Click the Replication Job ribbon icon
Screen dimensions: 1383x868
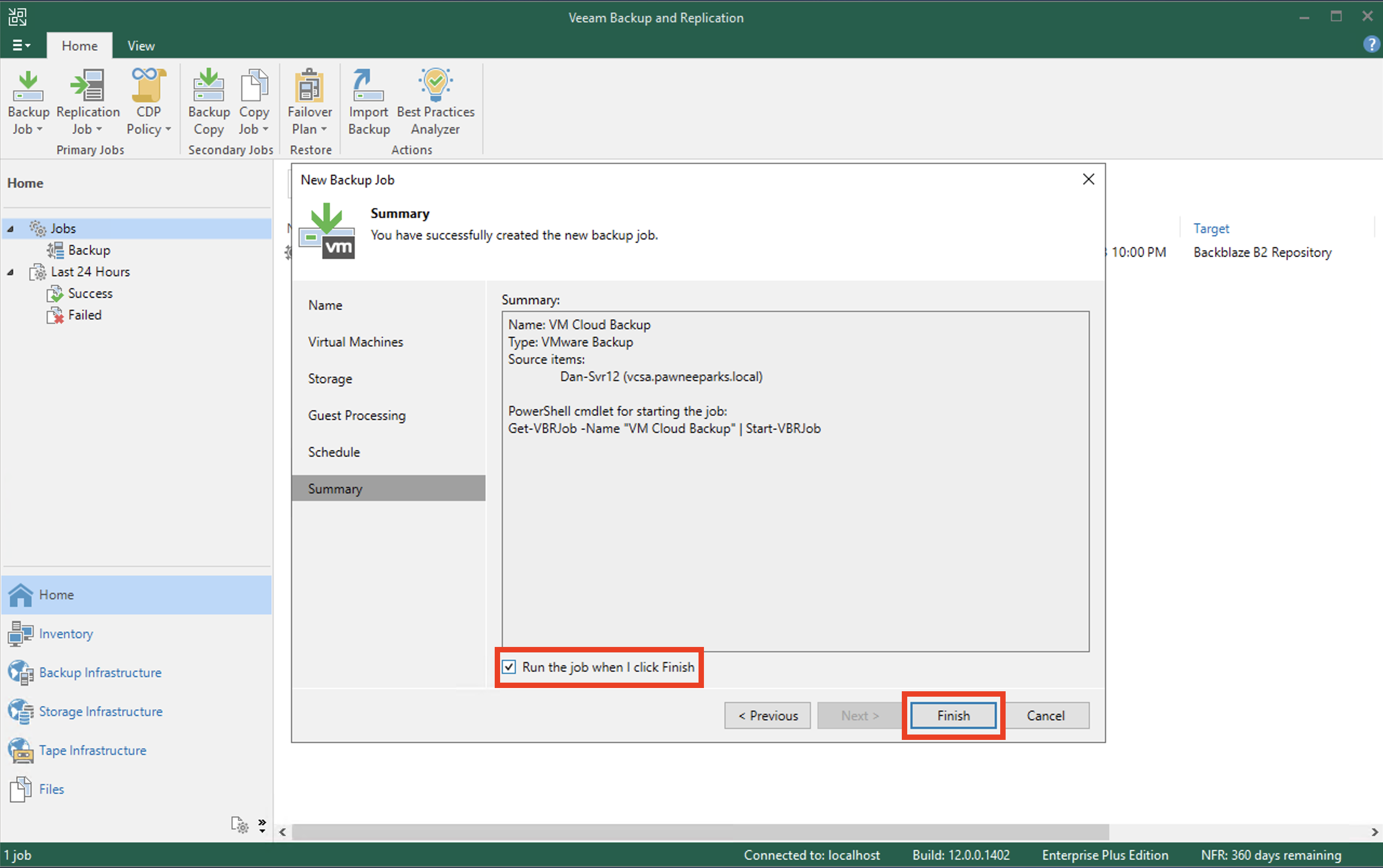(x=87, y=86)
